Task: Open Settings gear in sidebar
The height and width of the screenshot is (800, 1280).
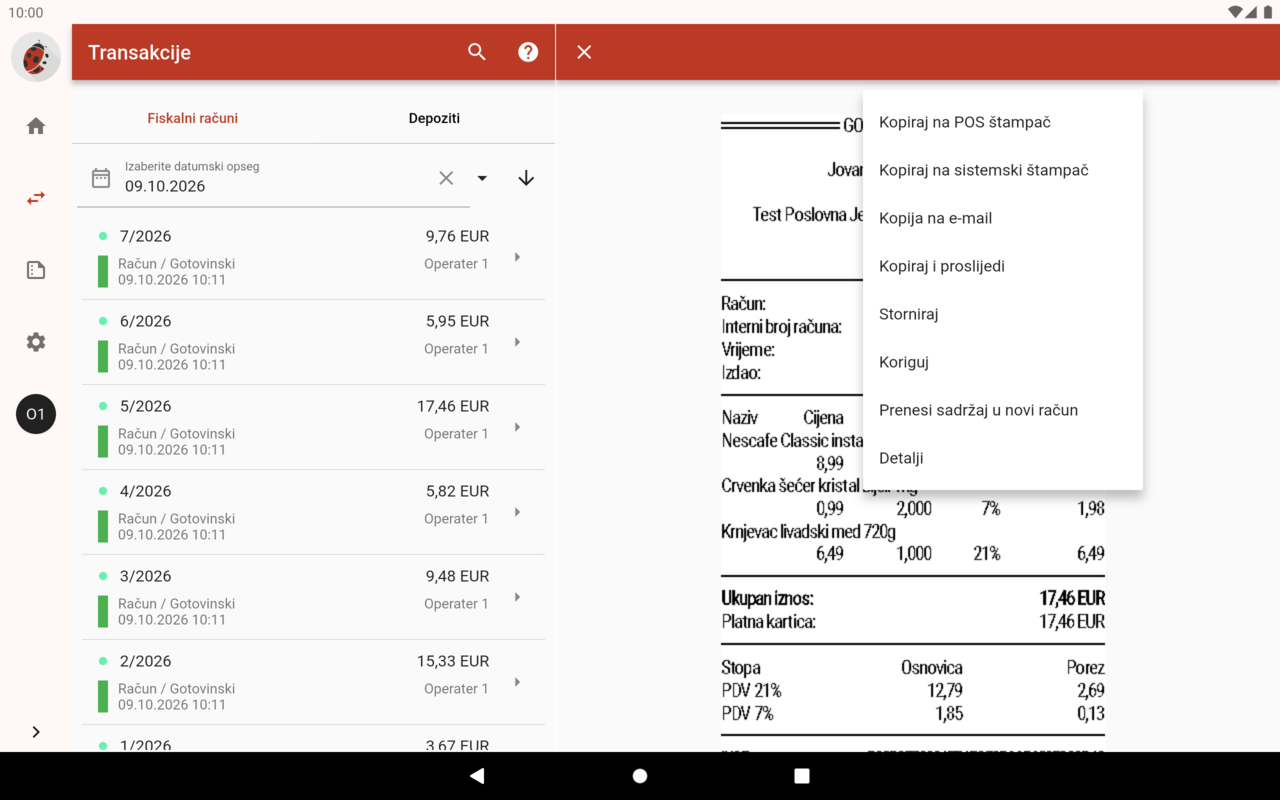Action: pyautogui.click(x=36, y=342)
